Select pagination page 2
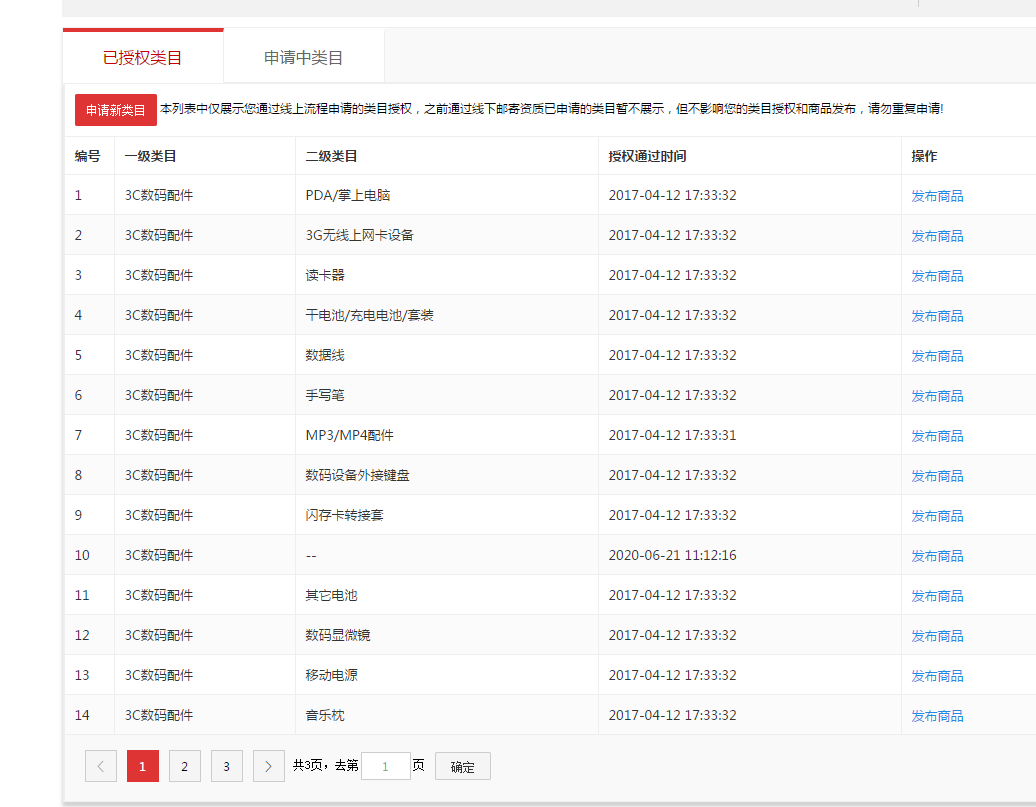1036x807 pixels. pyautogui.click(x=184, y=765)
